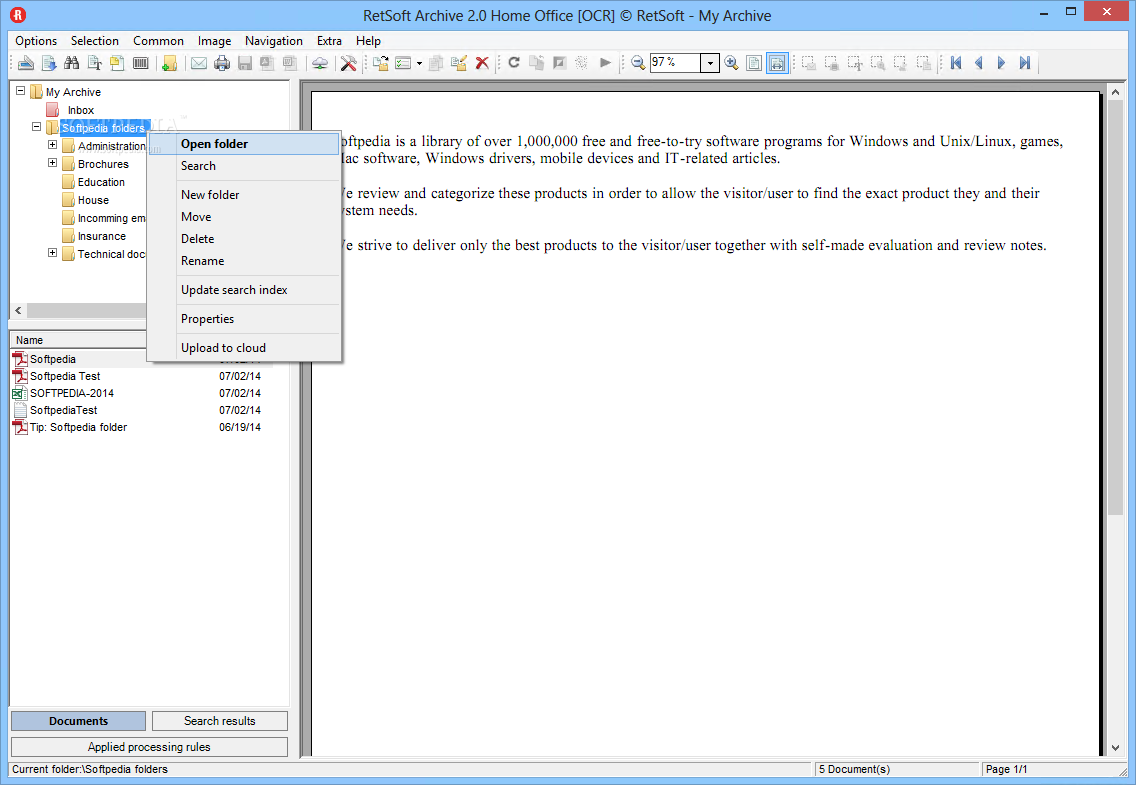The width and height of the screenshot is (1136, 785).
Task: Click the OCR text recognition icon
Action: [94, 63]
